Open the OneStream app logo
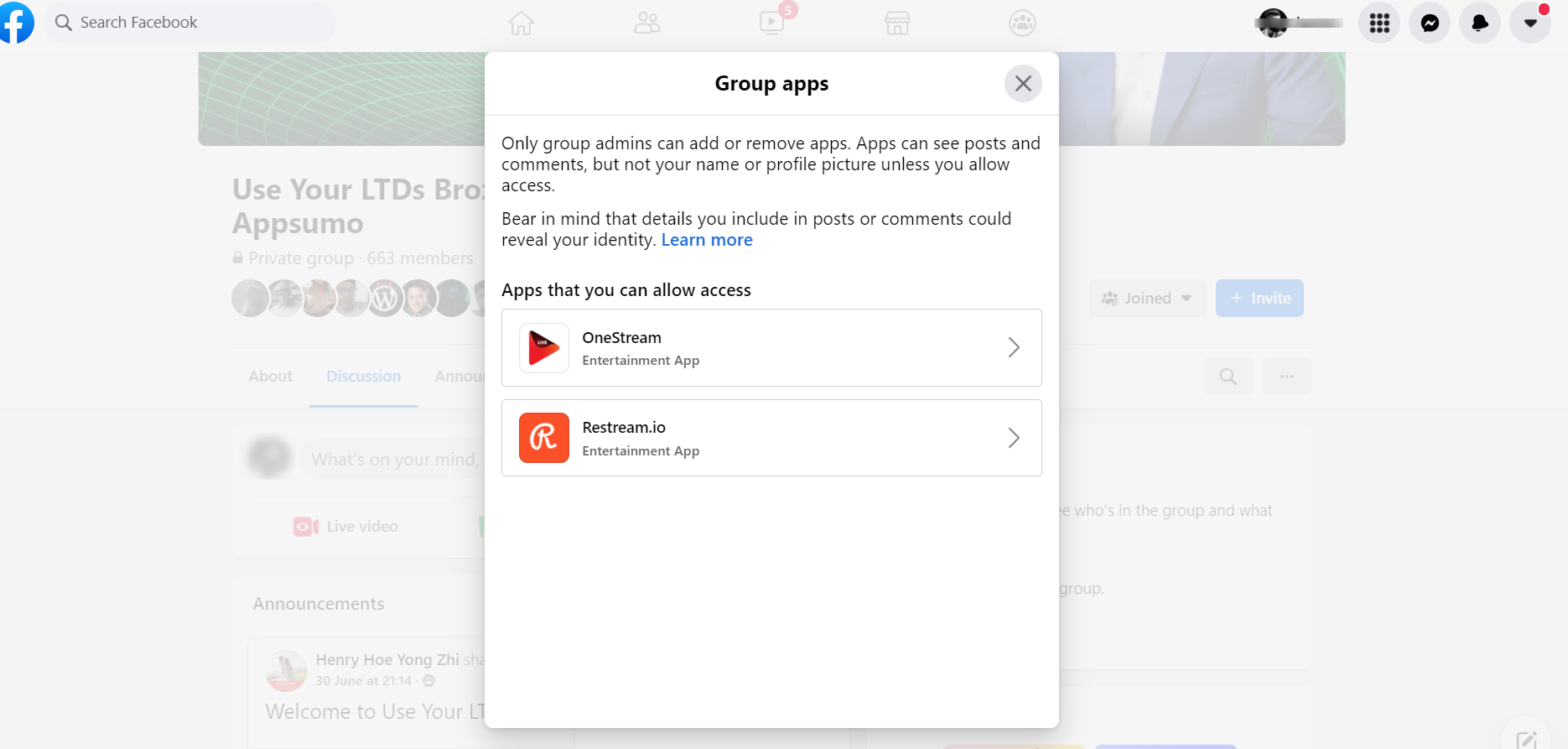1568x749 pixels. (544, 348)
